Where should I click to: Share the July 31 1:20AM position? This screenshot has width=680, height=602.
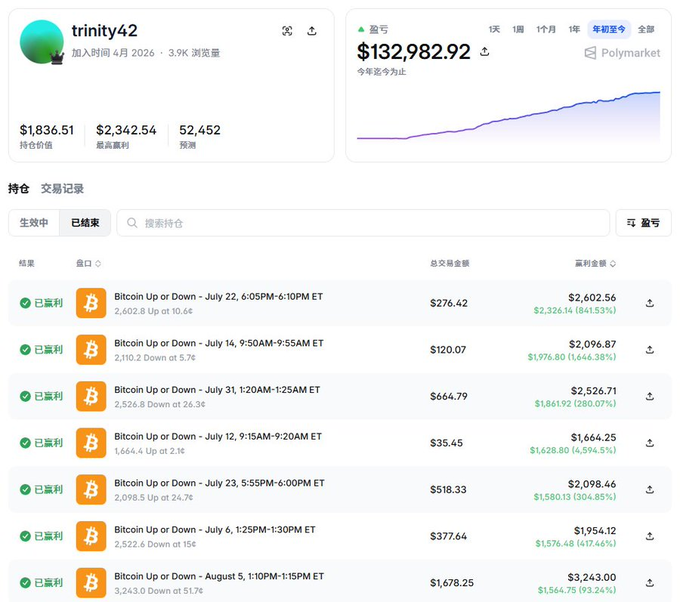(649, 396)
